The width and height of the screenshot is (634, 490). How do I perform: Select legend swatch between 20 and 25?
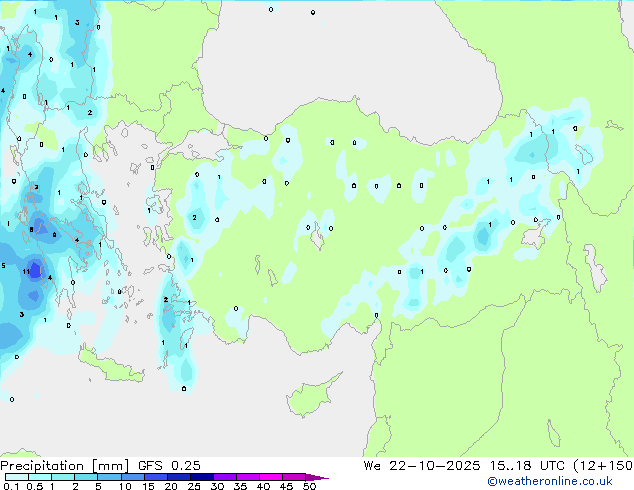179,477
